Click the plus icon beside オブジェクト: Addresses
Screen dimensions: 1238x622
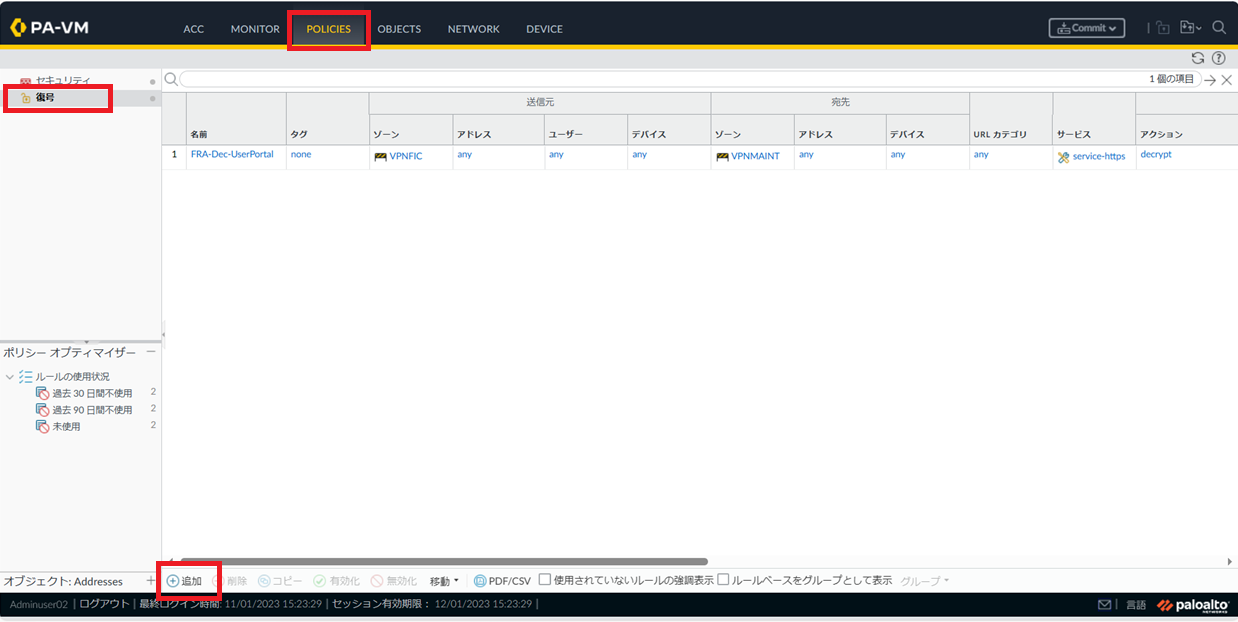pyautogui.click(x=150, y=581)
